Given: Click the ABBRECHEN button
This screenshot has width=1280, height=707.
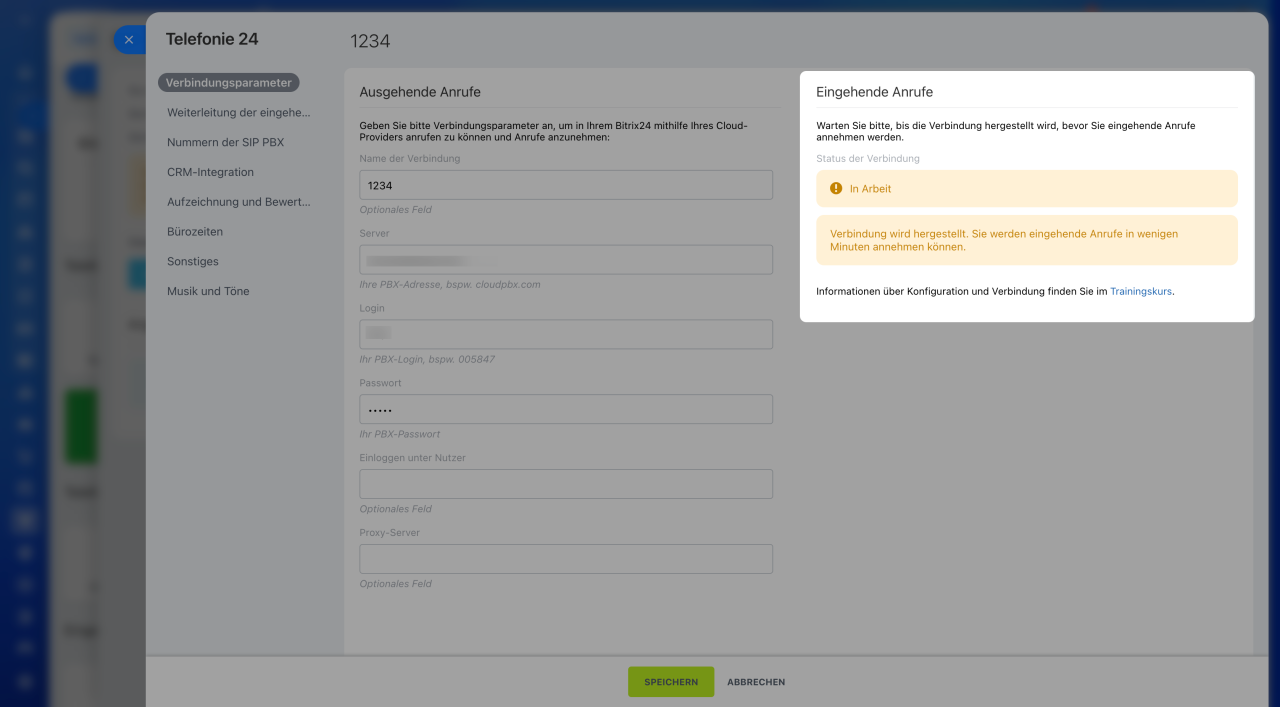Looking at the screenshot, I should point(756,682).
